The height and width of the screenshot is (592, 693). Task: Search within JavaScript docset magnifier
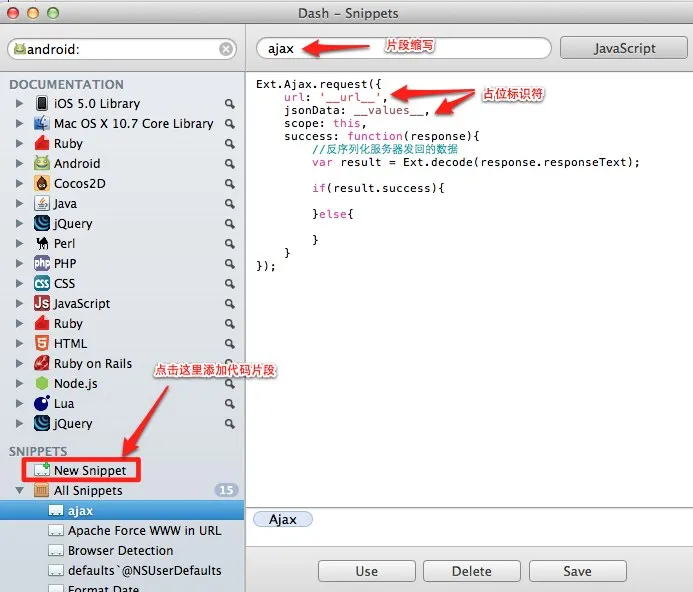(x=229, y=304)
